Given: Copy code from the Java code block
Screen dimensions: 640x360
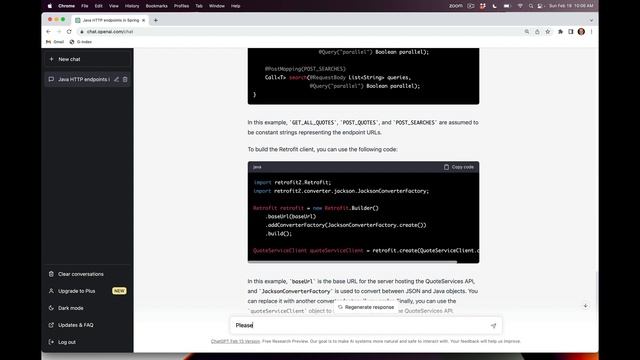Looking at the screenshot, I should (x=458, y=167).
